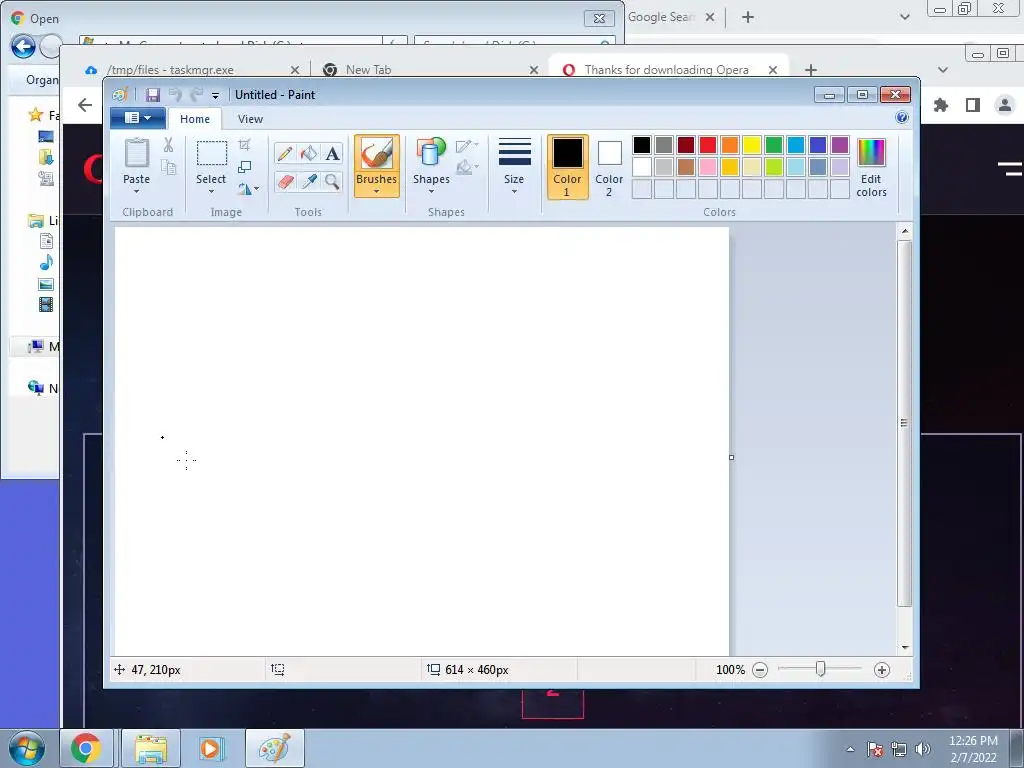
Task: Click the back arrow in Chrome window
Action: coord(85,104)
